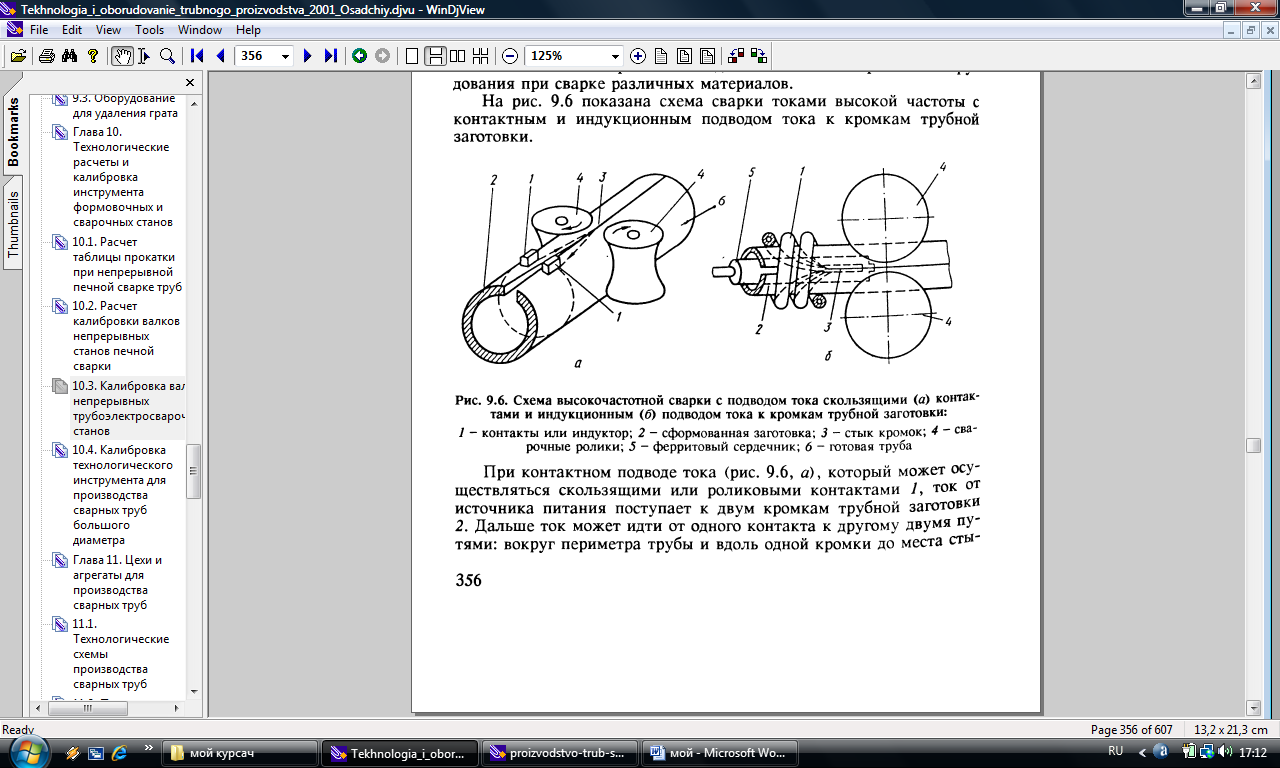The width and height of the screenshot is (1280, 768).
Task: Expand hidden quick launch items chevron
Action: point(149,747)
